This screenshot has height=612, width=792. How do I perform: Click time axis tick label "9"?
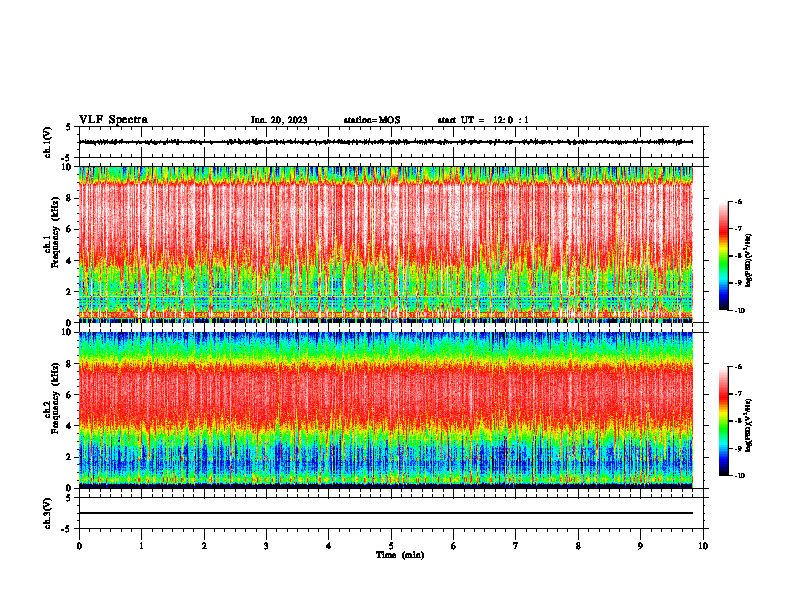(640, 546)
